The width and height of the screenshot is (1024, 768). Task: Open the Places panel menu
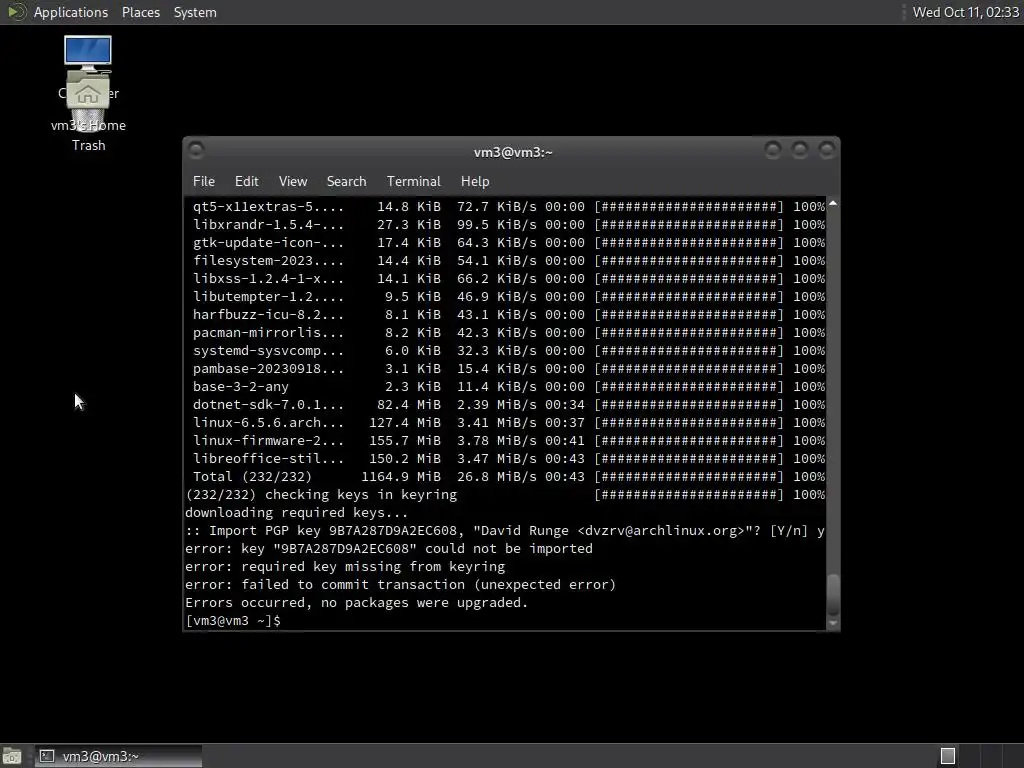click(140, 12)
